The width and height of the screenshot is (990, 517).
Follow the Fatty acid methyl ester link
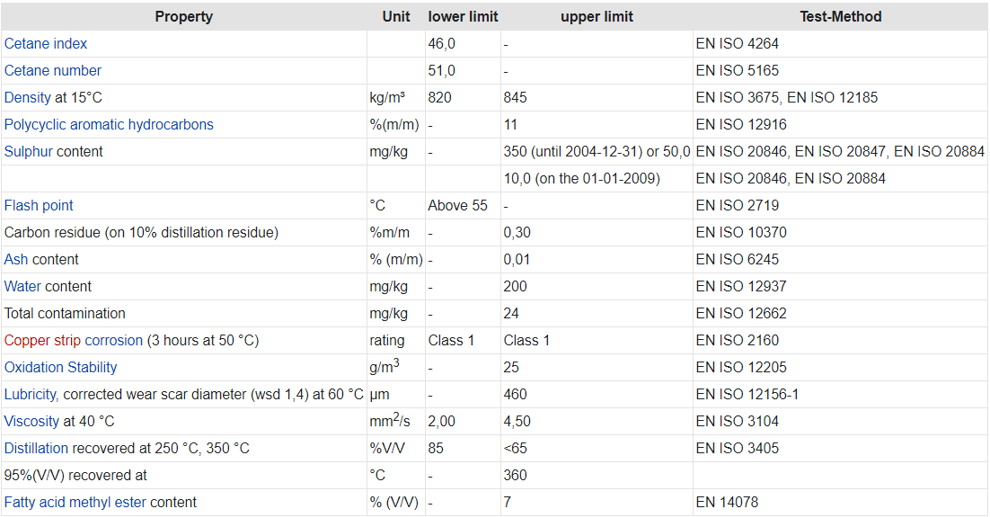click(75, 502)
